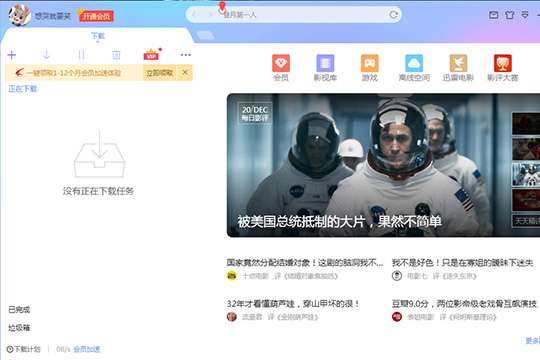Screen dimensions: 540x360
Task: Click the 十点电影 author avatar
Action: pos(232,276)
